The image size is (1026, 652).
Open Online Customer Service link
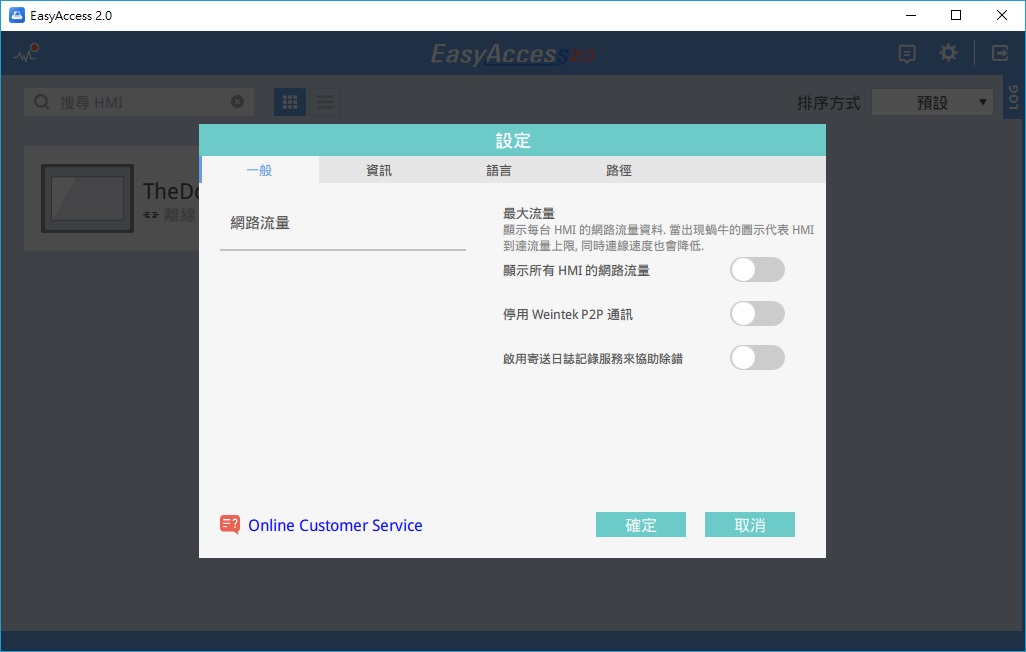pyautogui.click(x=335, y=525)
